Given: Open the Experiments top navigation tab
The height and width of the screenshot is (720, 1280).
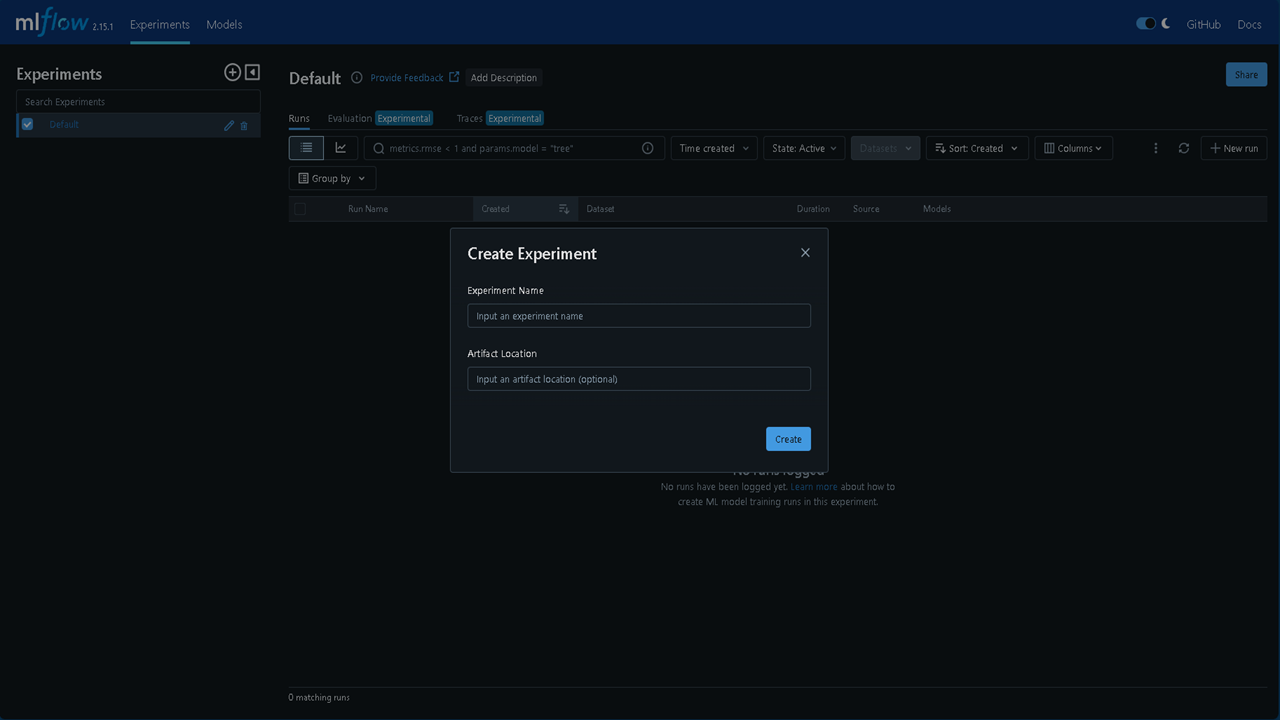Looking at the screenshot, I should pyautogui.click(x=160, y=24).
